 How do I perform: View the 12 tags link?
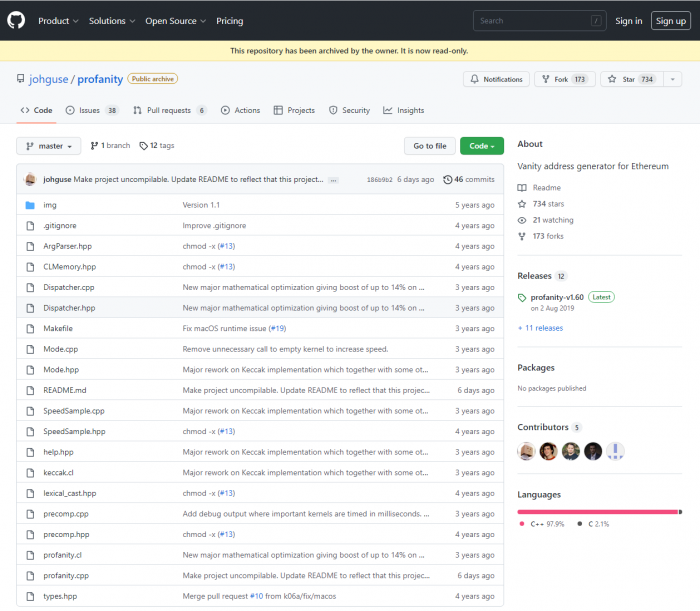(157, 145)
